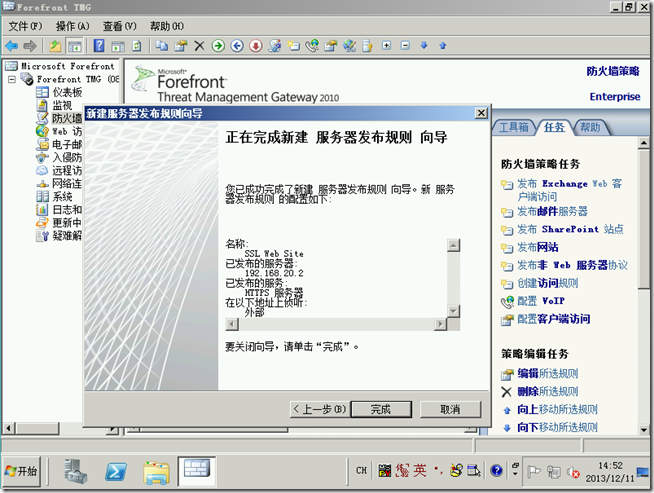Click the show/hide console tree toolbar icon
This screenshot has height=493, width=654.
[x=75, y=46]
